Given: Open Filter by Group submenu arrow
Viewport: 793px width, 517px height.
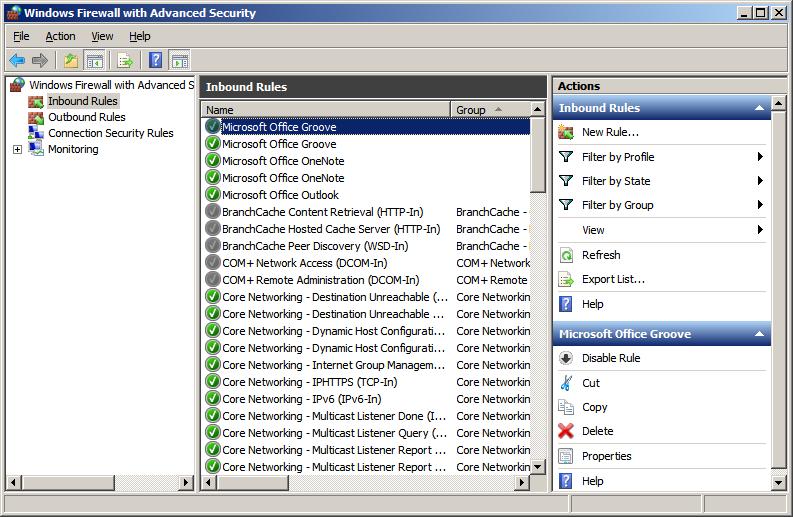Looking at the screenshot, I should click(760, 205).
